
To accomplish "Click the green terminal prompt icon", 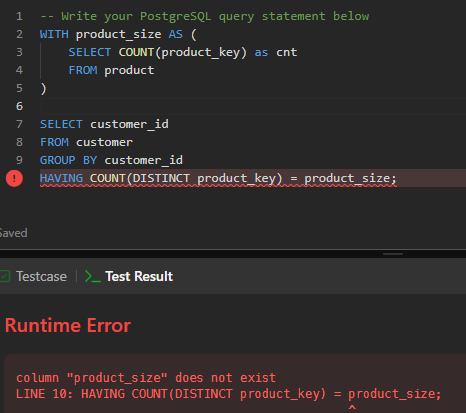I will coord(92,276).
